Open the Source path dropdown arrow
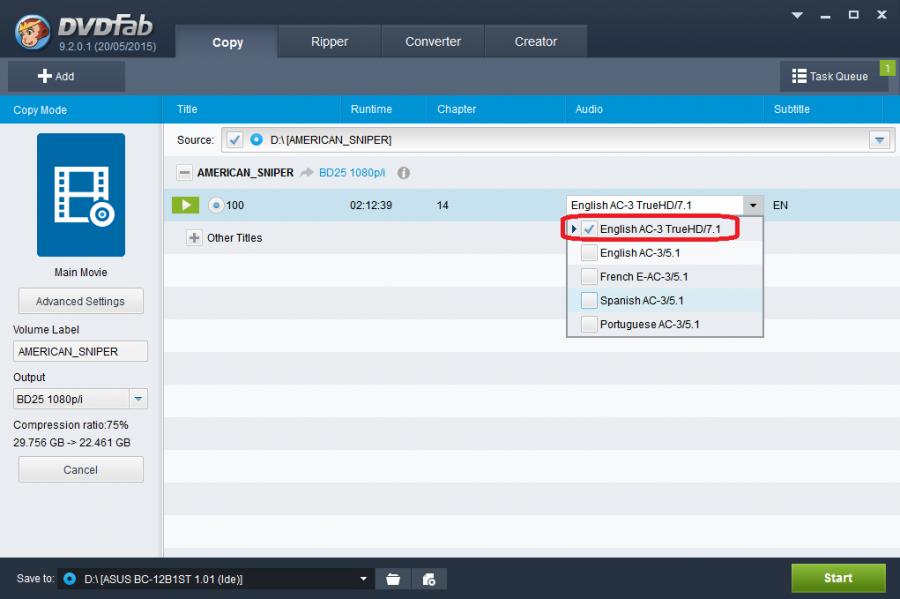900x599 pixels. pos(879,140)
